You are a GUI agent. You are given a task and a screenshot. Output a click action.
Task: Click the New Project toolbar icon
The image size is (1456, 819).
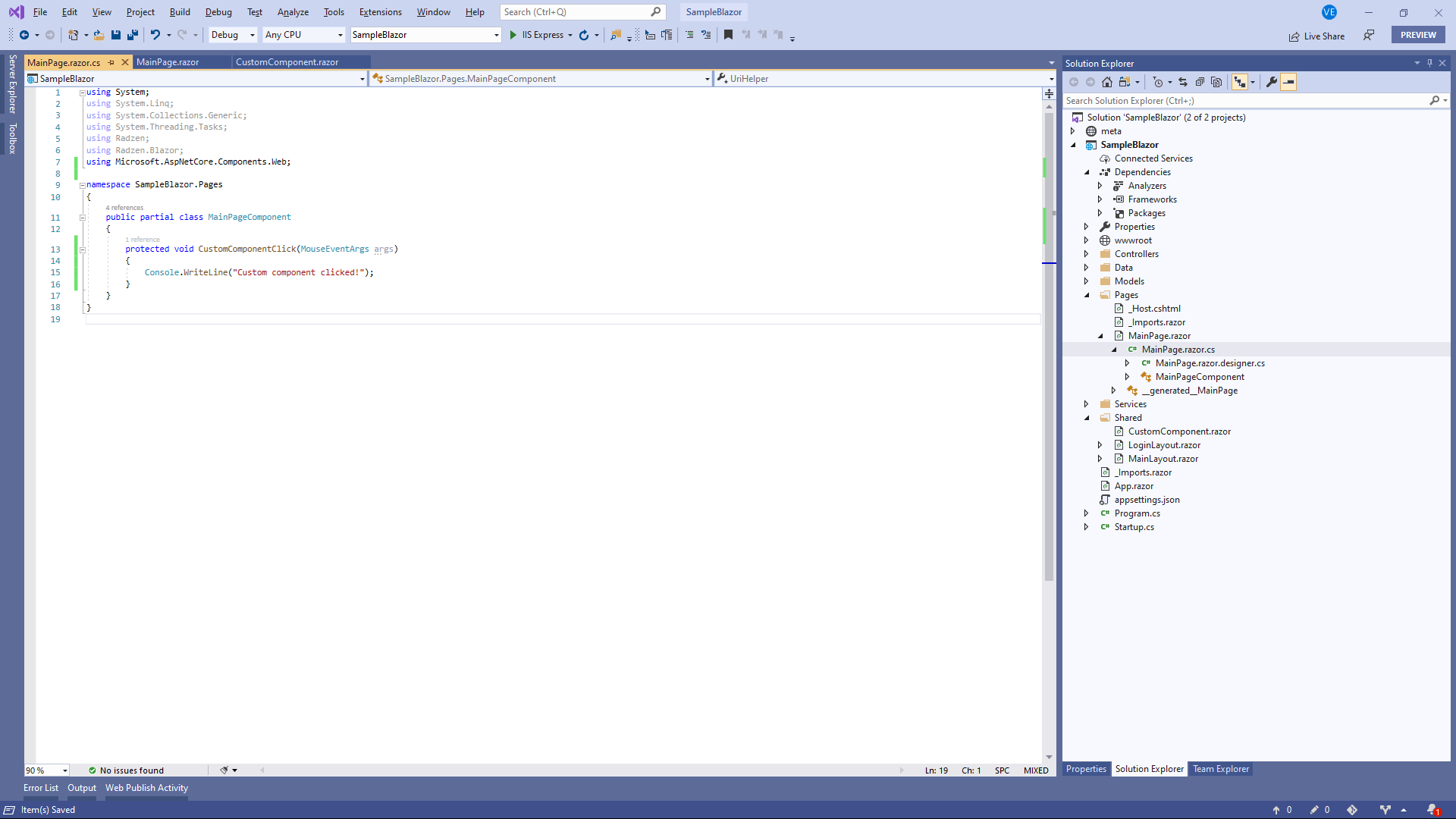[x=73, y=35]
